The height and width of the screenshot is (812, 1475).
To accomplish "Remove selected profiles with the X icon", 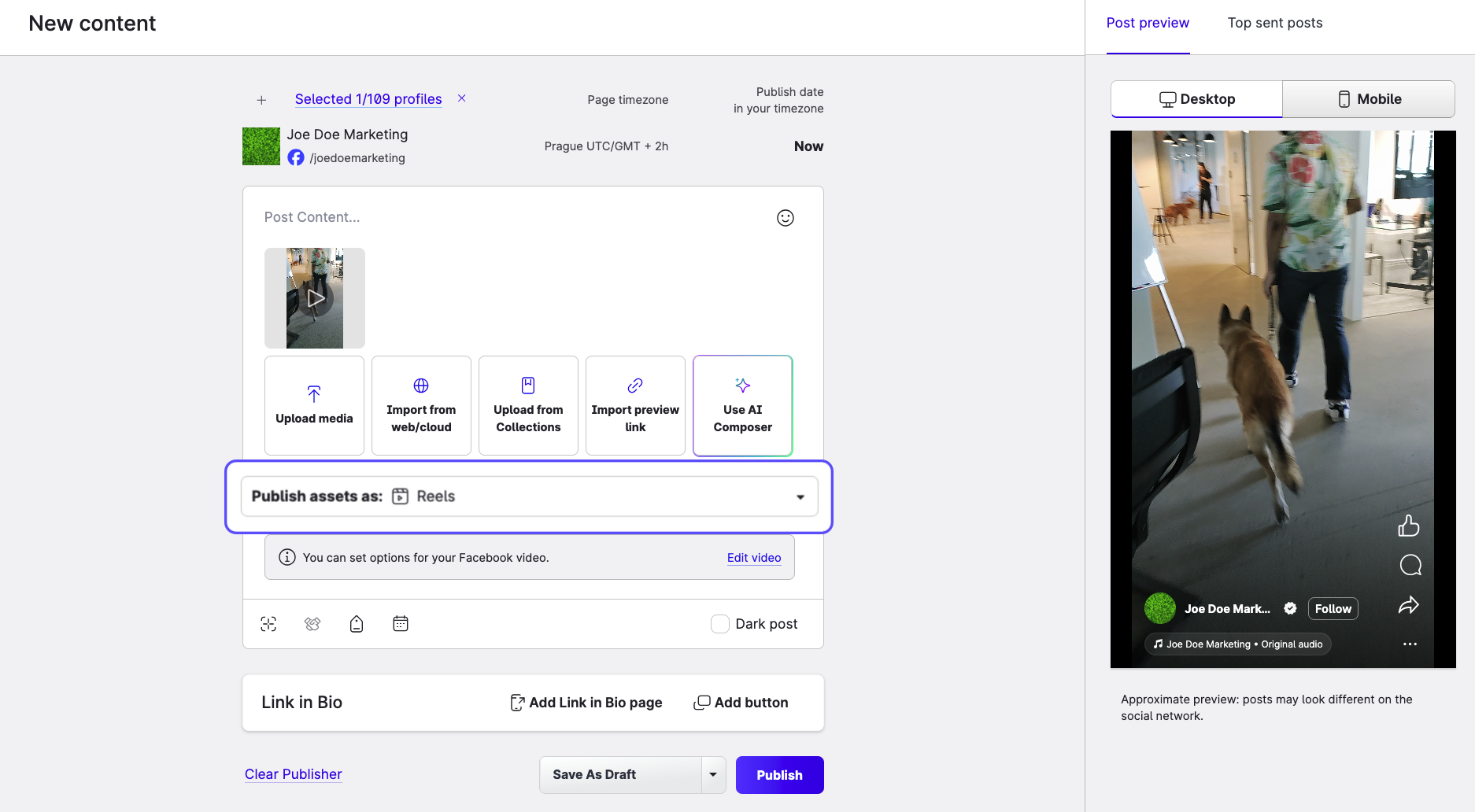I will [x=462, y=98].
